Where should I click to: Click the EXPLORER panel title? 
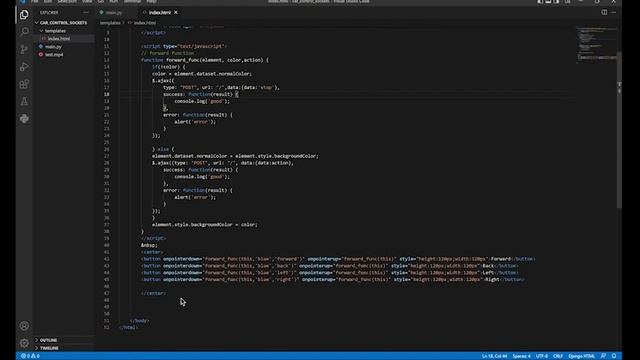coord(49,13)
